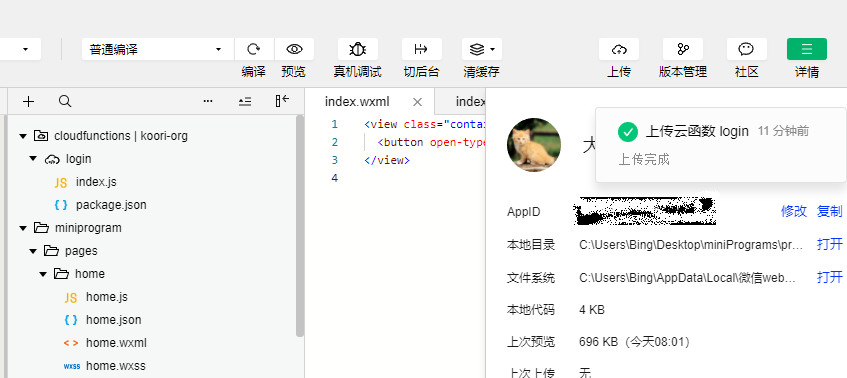Click the 编译 compile refresh icon
The image size is (847, 378).
click(x=253, y=49)
